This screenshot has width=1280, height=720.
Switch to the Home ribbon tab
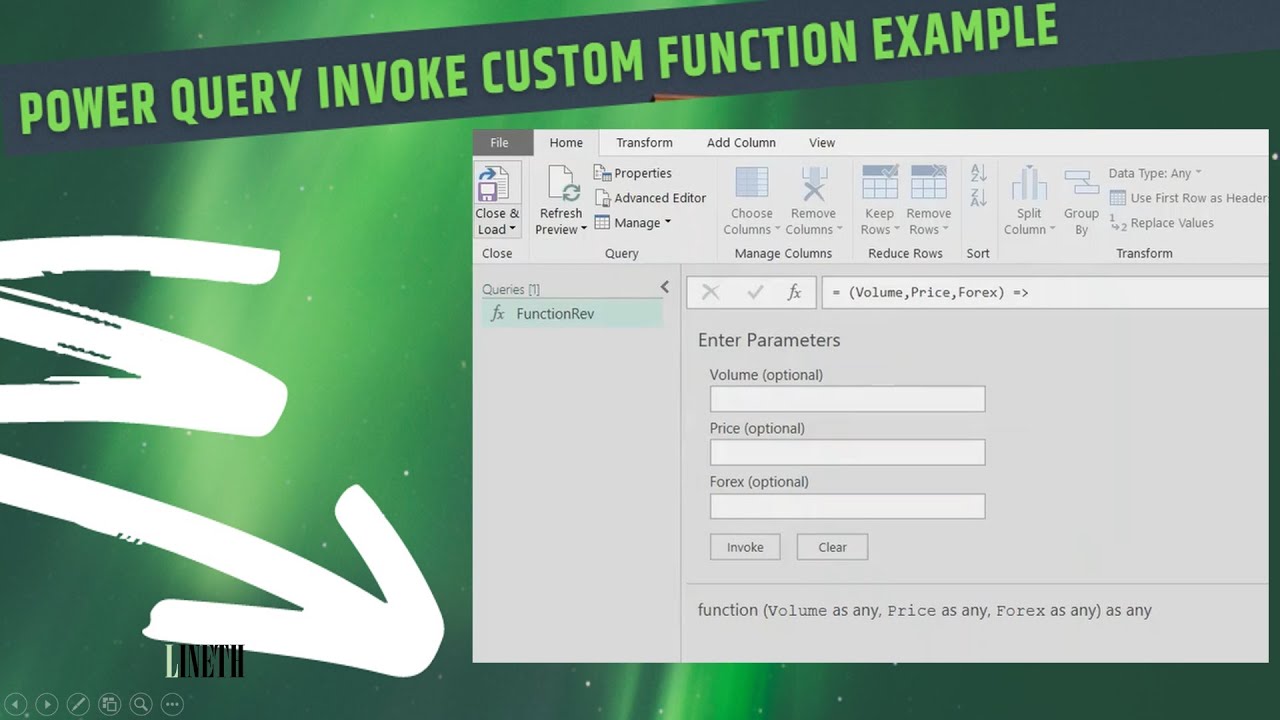point(566,143)
